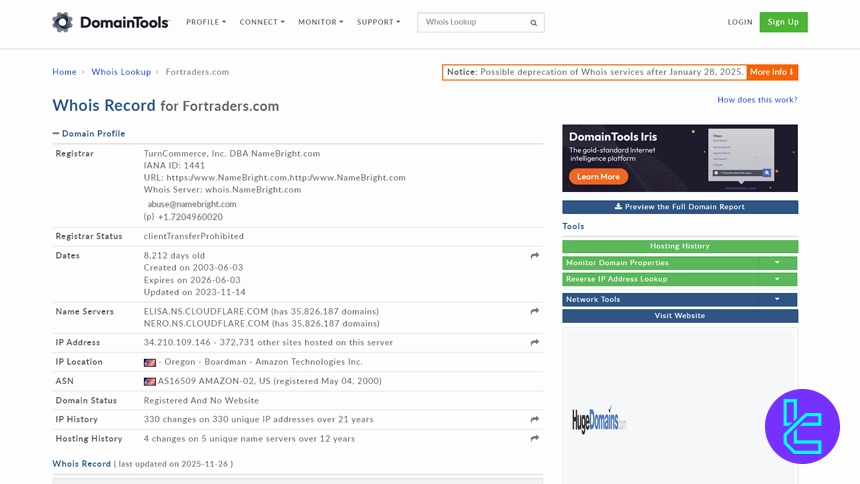This screenshot has height=484, width=860.
Task: Click share arrow in Dates row
Action: coord(535,256)
